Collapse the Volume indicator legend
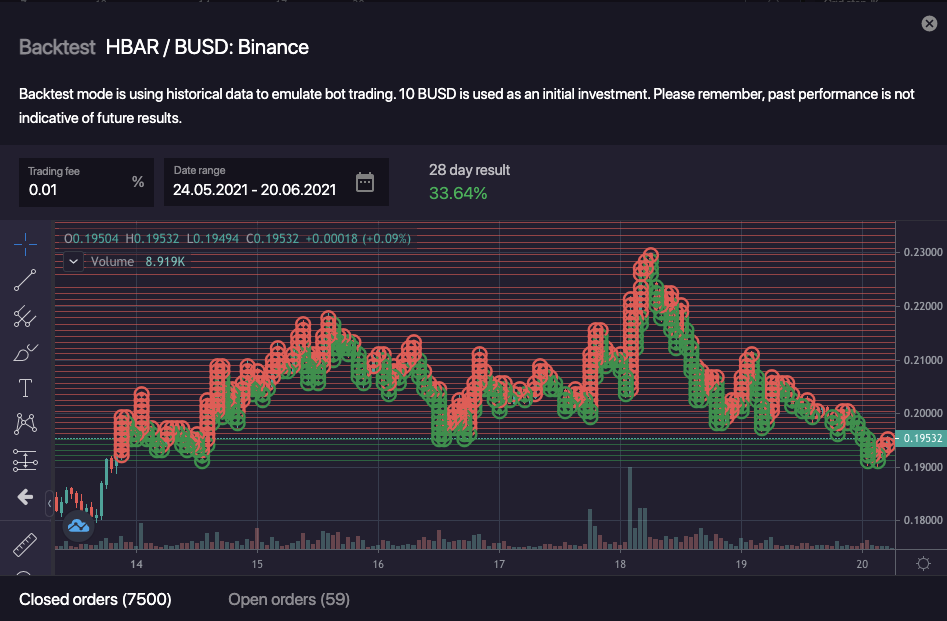Screen dimensions: 947x621 click(73, 262)
